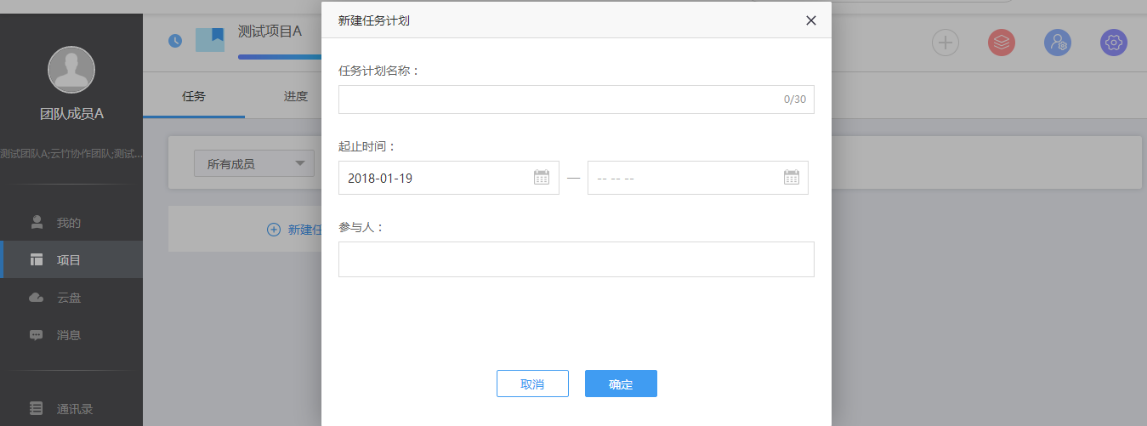Click the bookmark project icon
Viewport: 1147px width, 426px height.
coord(210,39)
